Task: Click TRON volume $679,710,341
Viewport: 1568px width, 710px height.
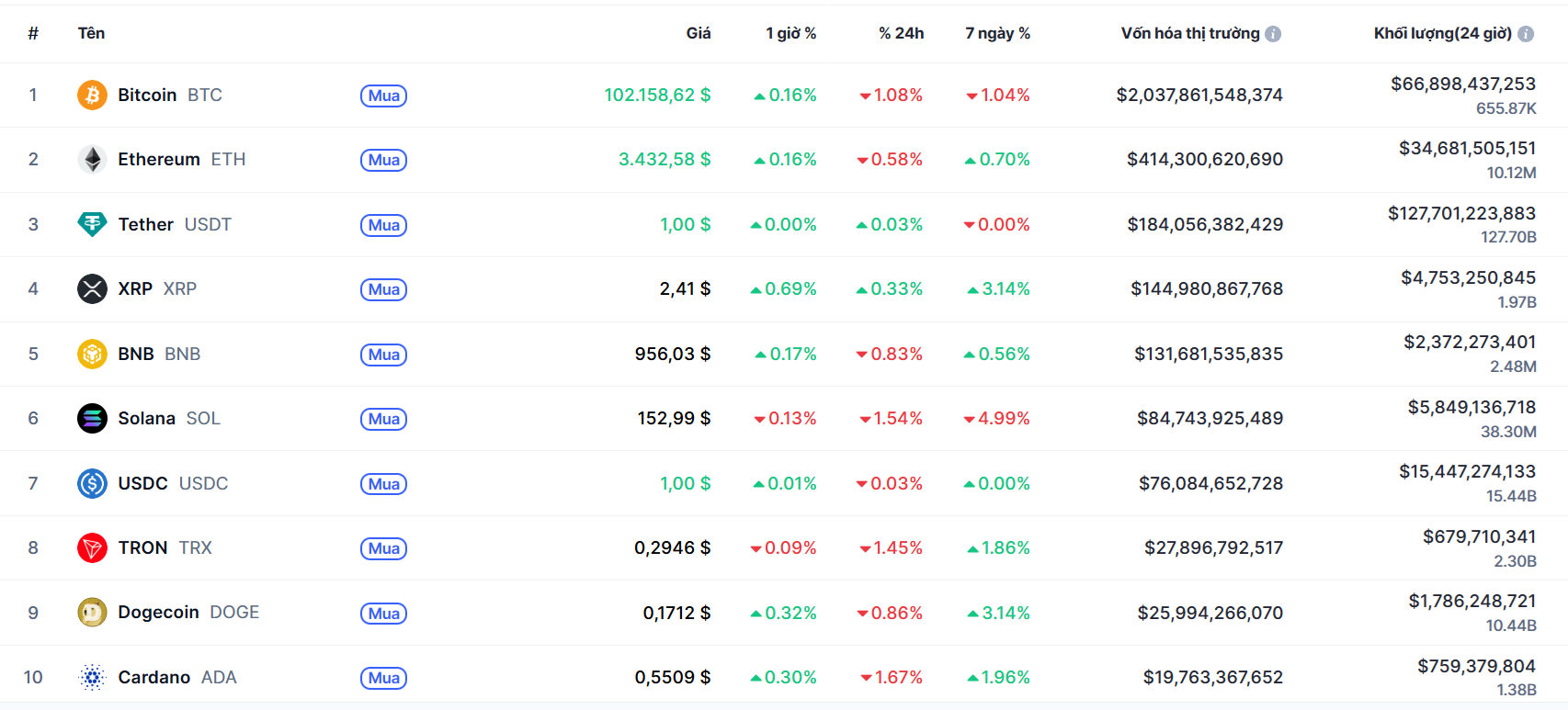Action: point(1480,536)
